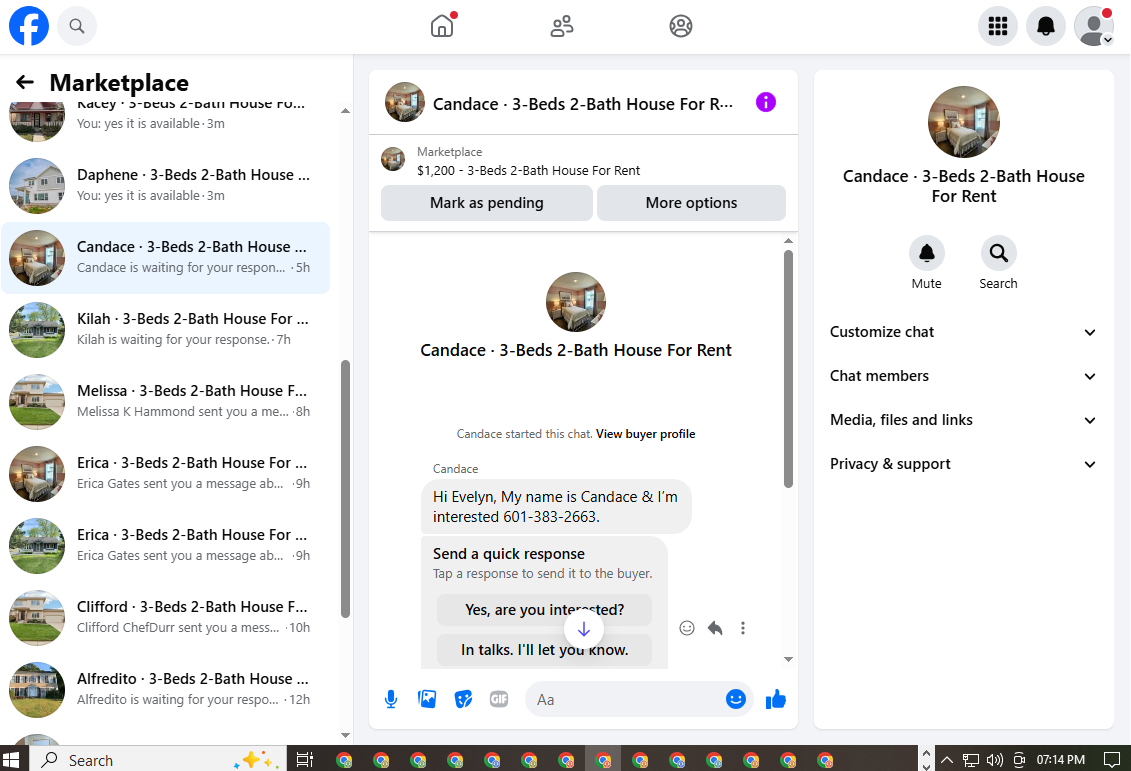Click back arrow next to Marketplace
Screen dimensions: 1131x771
(x=25, y=82)
